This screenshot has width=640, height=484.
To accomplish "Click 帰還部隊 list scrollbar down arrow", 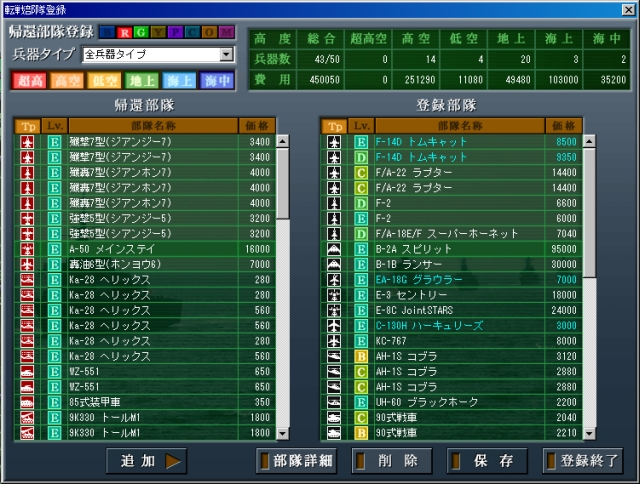I will tap(282, 433).
